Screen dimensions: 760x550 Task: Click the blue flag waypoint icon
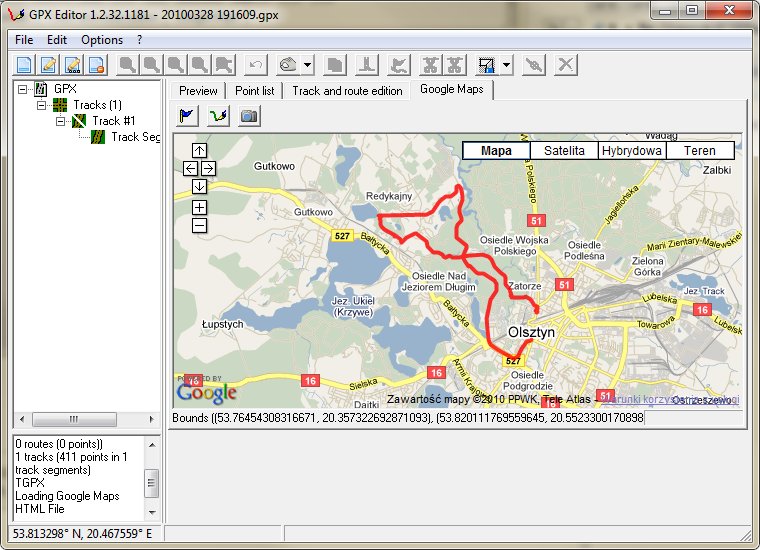tap(187, 116)
